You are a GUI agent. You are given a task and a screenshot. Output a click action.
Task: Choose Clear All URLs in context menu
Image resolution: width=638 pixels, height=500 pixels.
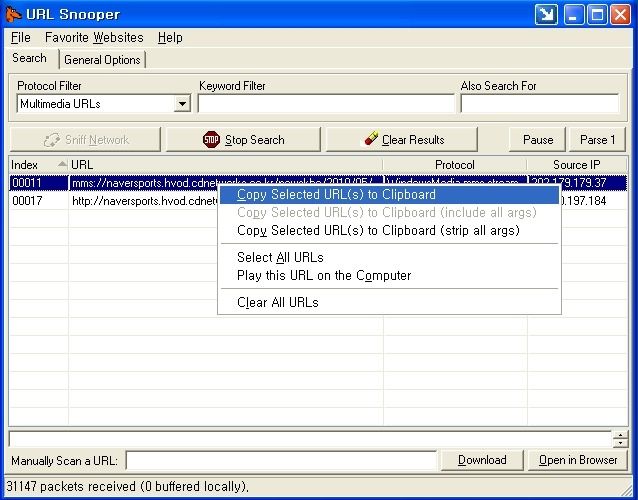click(389, 302)
